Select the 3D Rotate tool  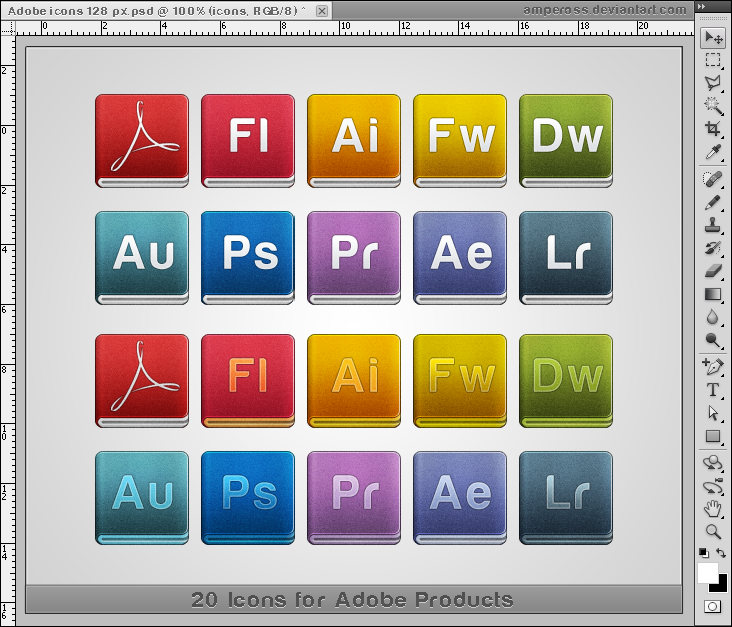[x=713, y=463]
